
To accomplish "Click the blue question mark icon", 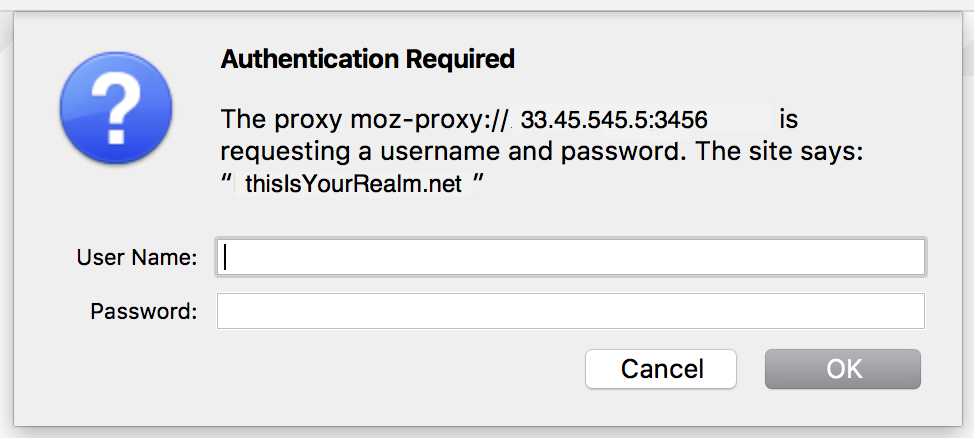I will 116,108.
